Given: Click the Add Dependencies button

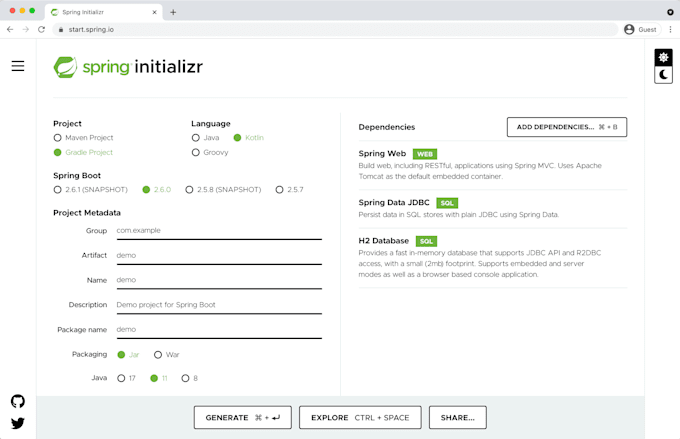Looking at the screenshot, I should pos(566,127).
